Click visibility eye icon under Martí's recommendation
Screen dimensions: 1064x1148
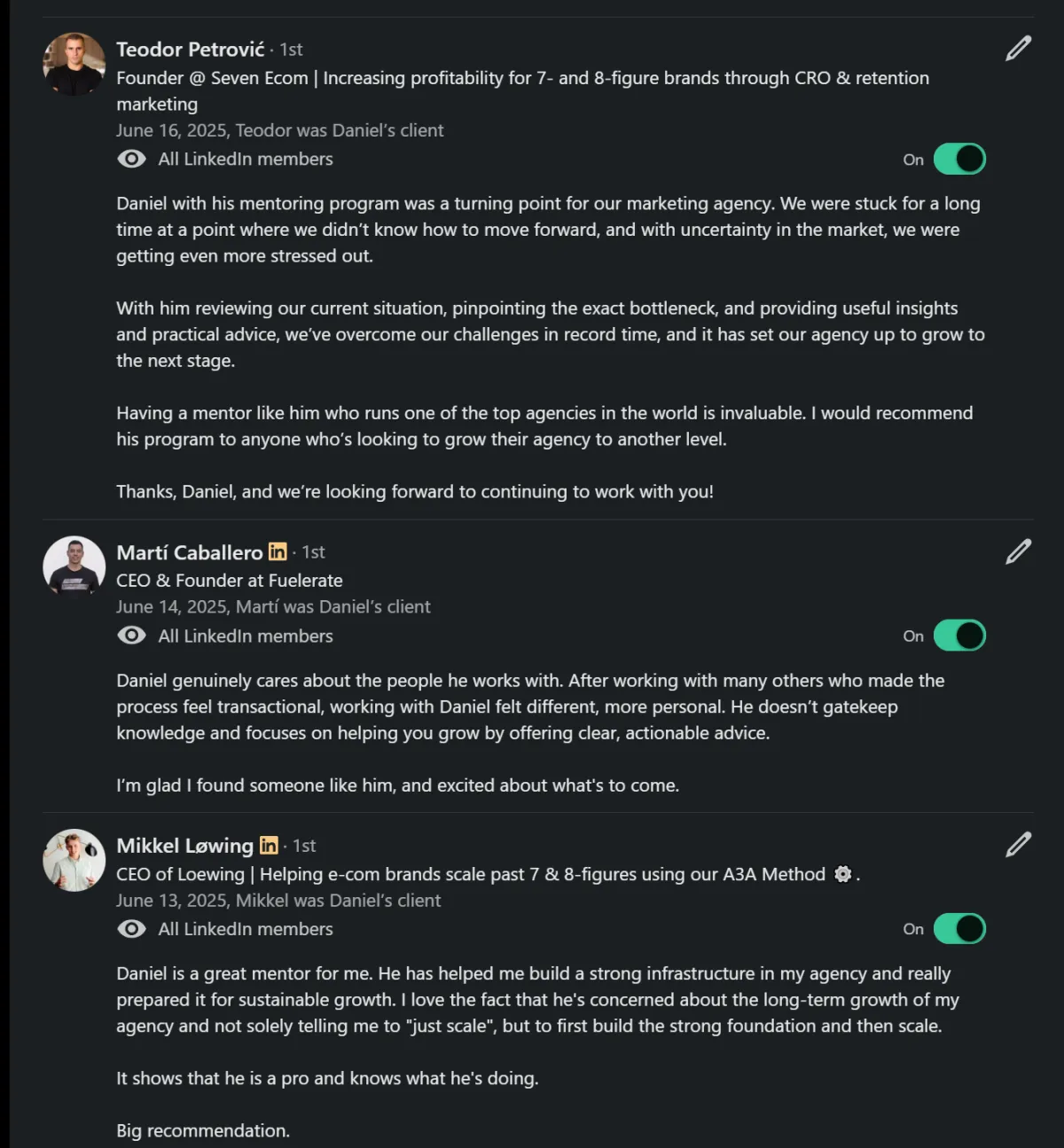(x=131, y=636)
